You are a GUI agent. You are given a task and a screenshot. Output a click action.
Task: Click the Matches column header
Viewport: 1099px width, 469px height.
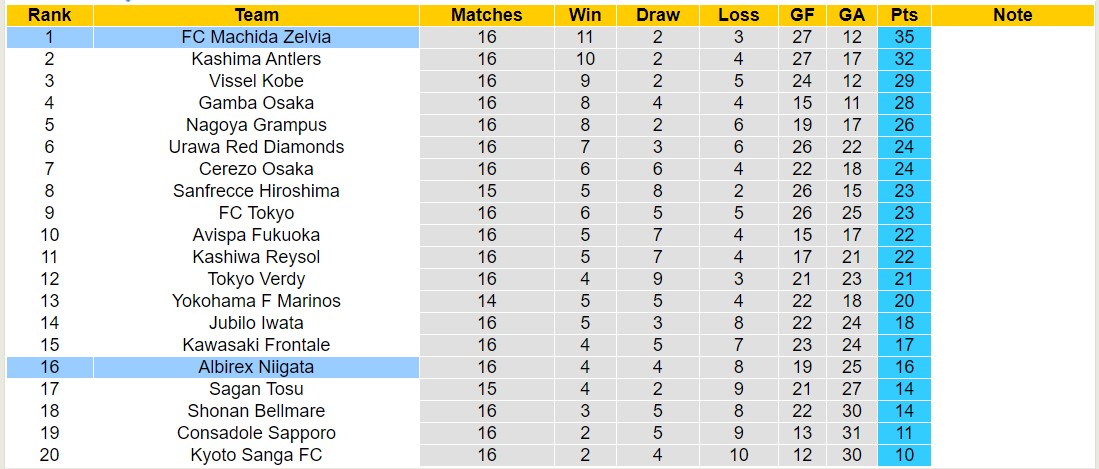click(486, 15)
